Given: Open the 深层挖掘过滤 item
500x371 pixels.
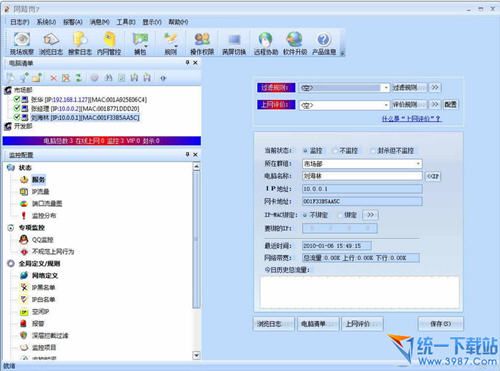Looking at the screenshot, I should (50, 335).
